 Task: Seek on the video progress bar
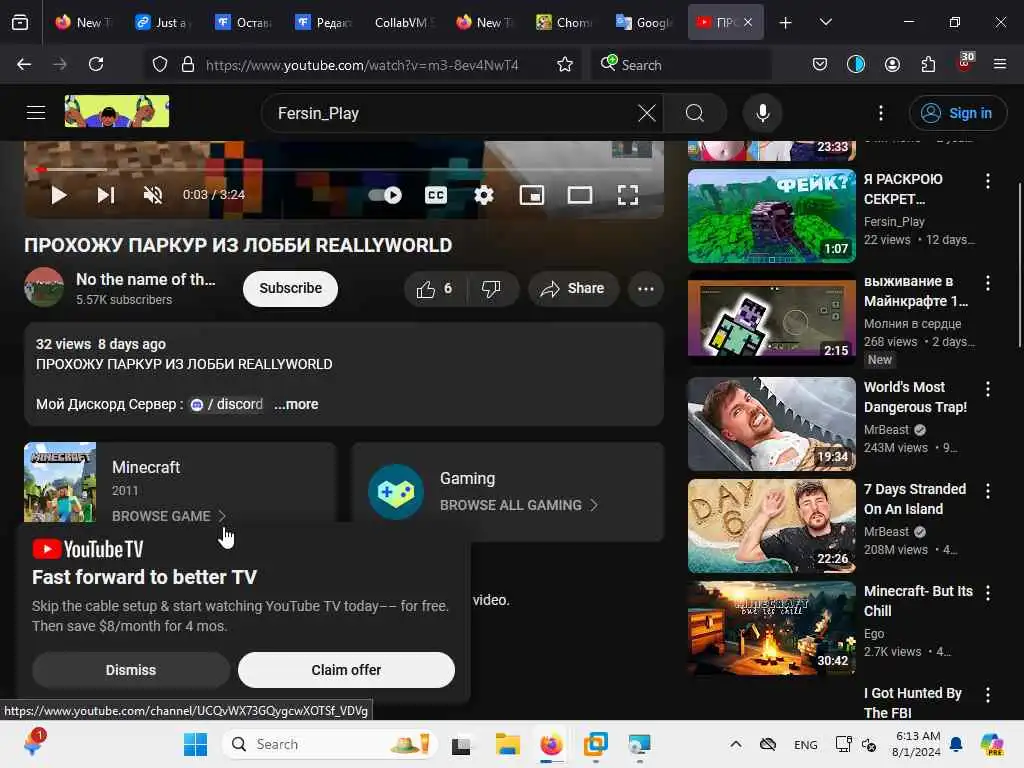point(344,170)
